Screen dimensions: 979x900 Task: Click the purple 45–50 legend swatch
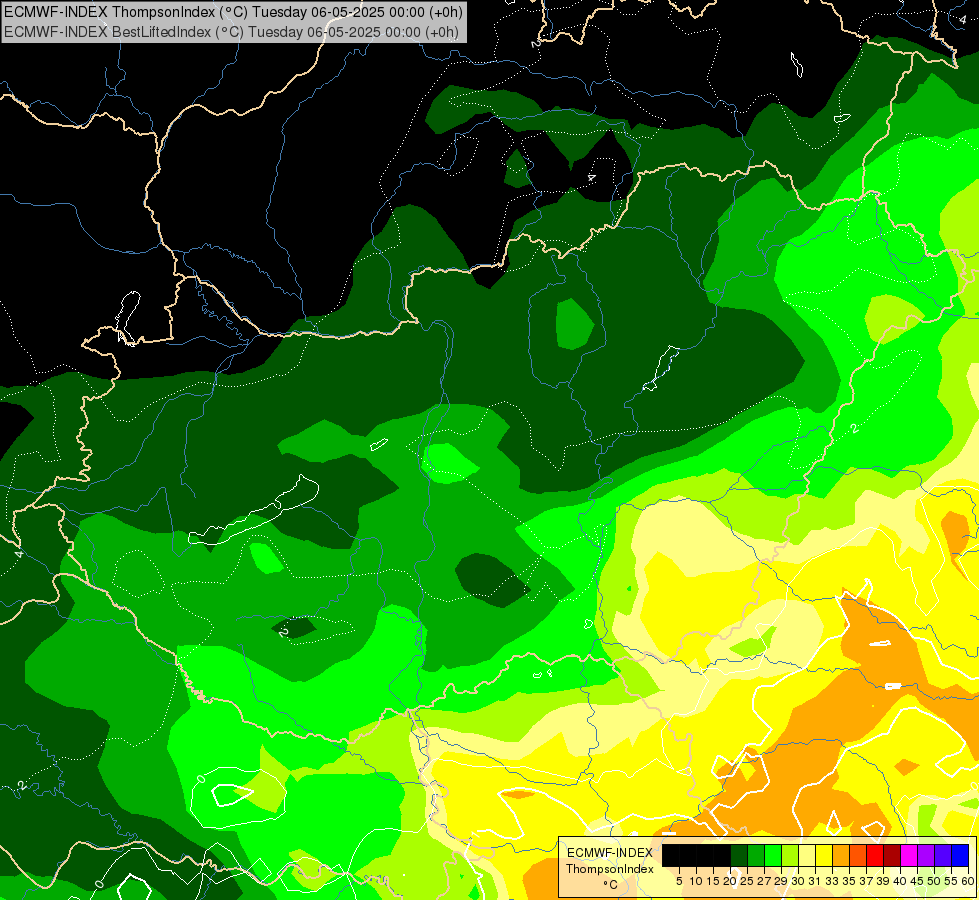(926, 855)
